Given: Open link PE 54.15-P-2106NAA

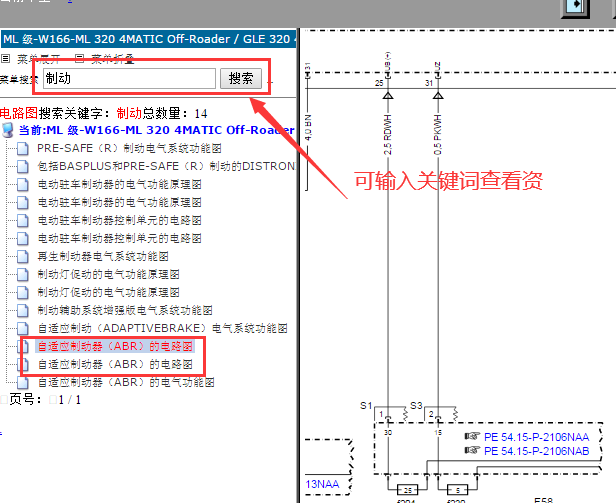Looking at the screenshot, I should click(x=536, y=437).
